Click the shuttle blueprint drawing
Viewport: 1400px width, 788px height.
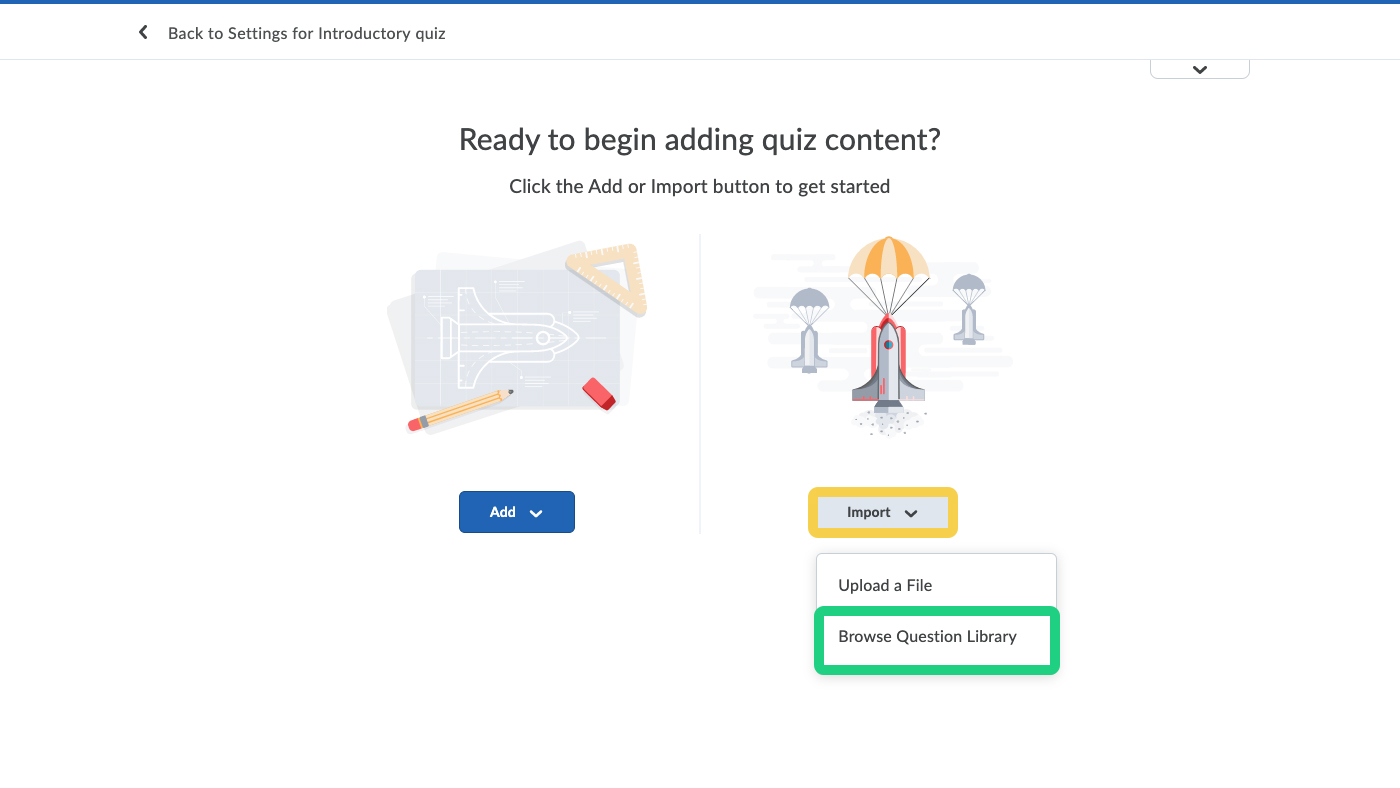coord(510,337)
